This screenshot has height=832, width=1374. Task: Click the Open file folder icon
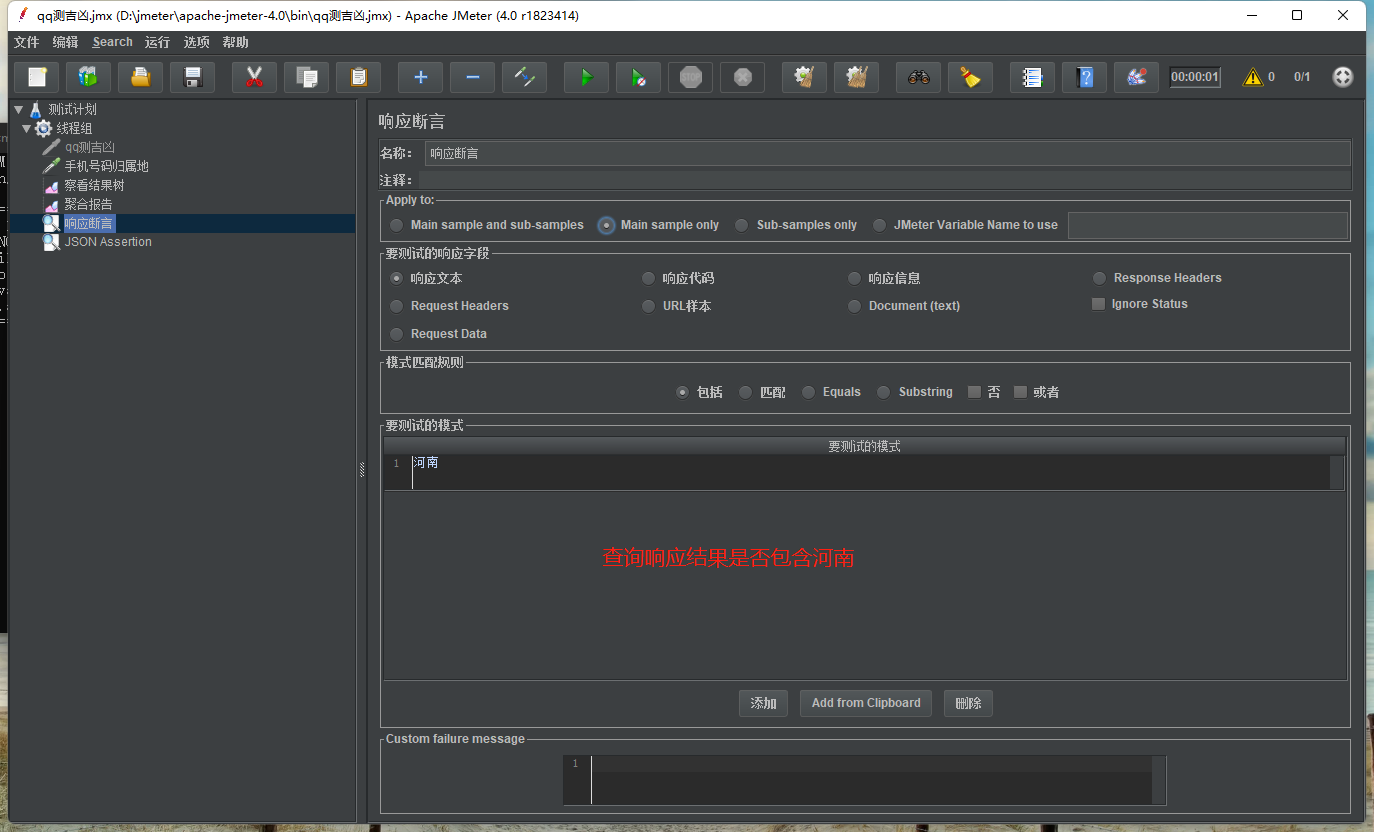(x=141, y=77)
